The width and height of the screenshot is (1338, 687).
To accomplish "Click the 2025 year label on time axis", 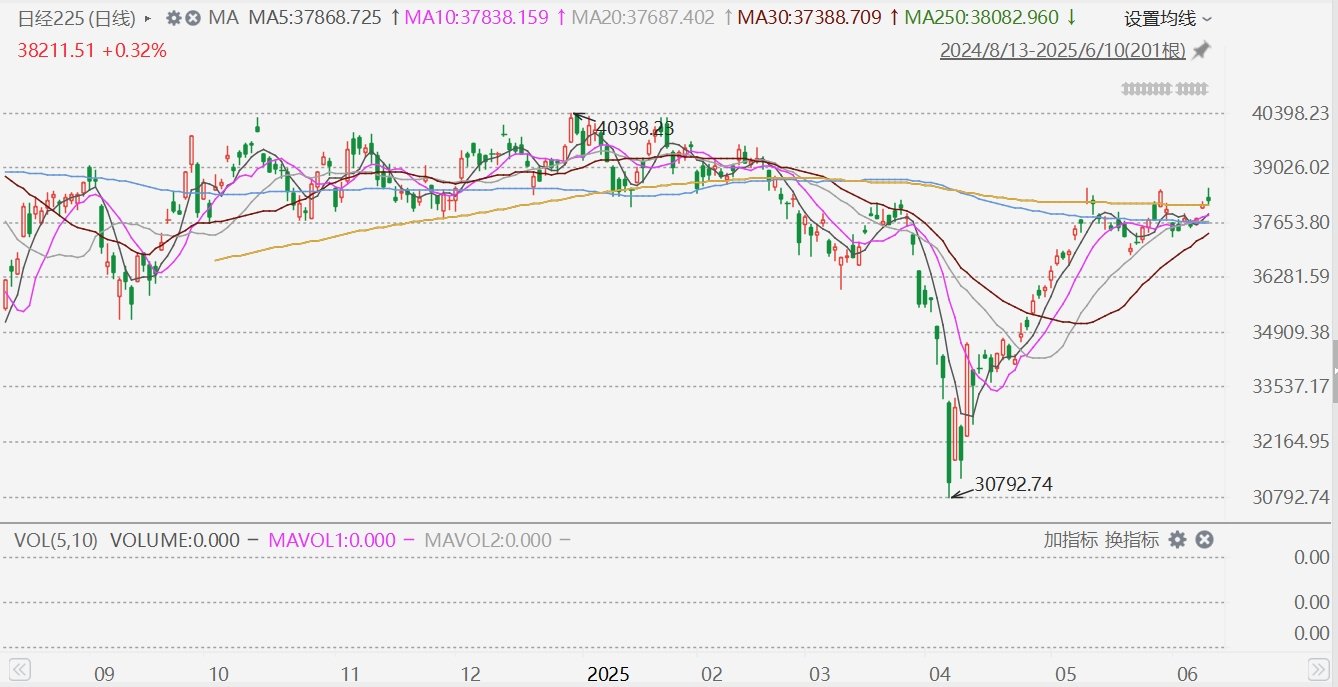I will pyautogui.click(x=608, y=674).
